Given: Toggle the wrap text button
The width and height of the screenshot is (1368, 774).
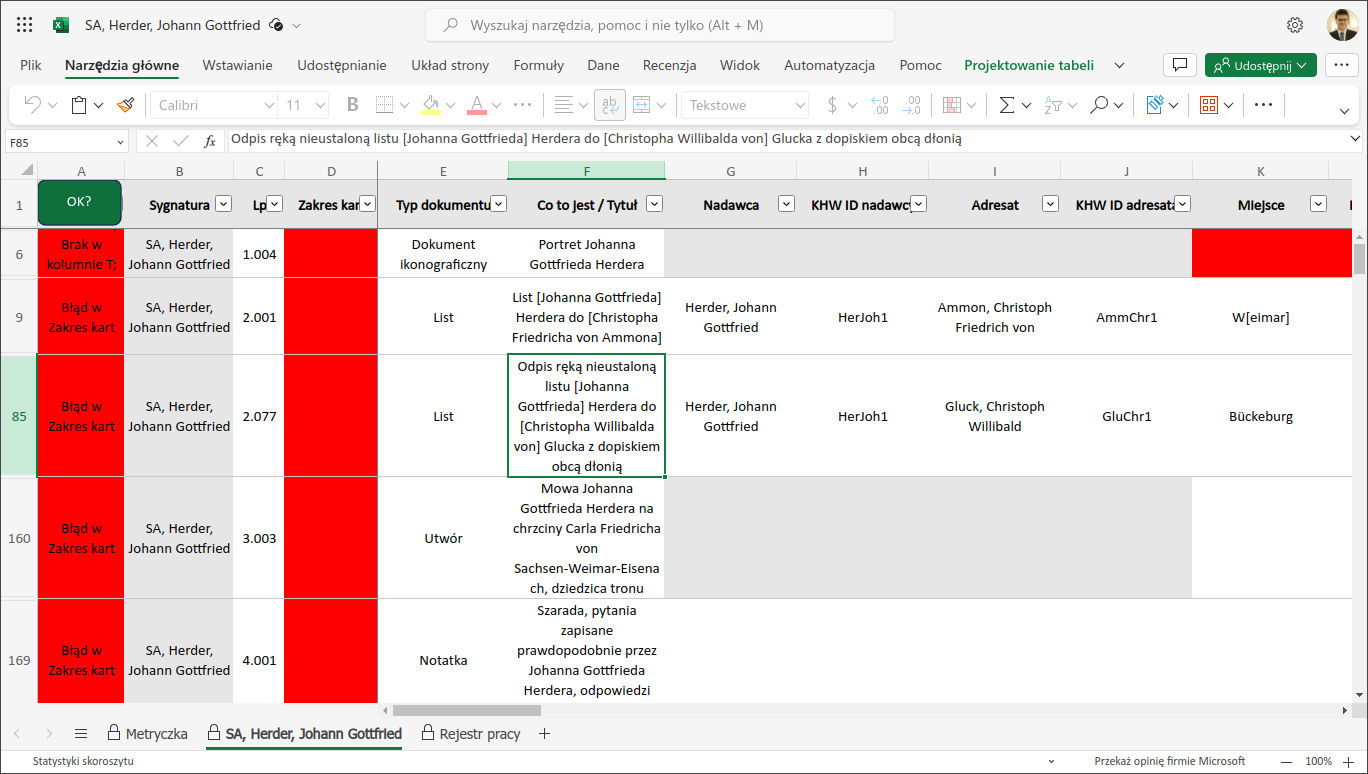Looking at the screenshot, I should click(609, 105).
